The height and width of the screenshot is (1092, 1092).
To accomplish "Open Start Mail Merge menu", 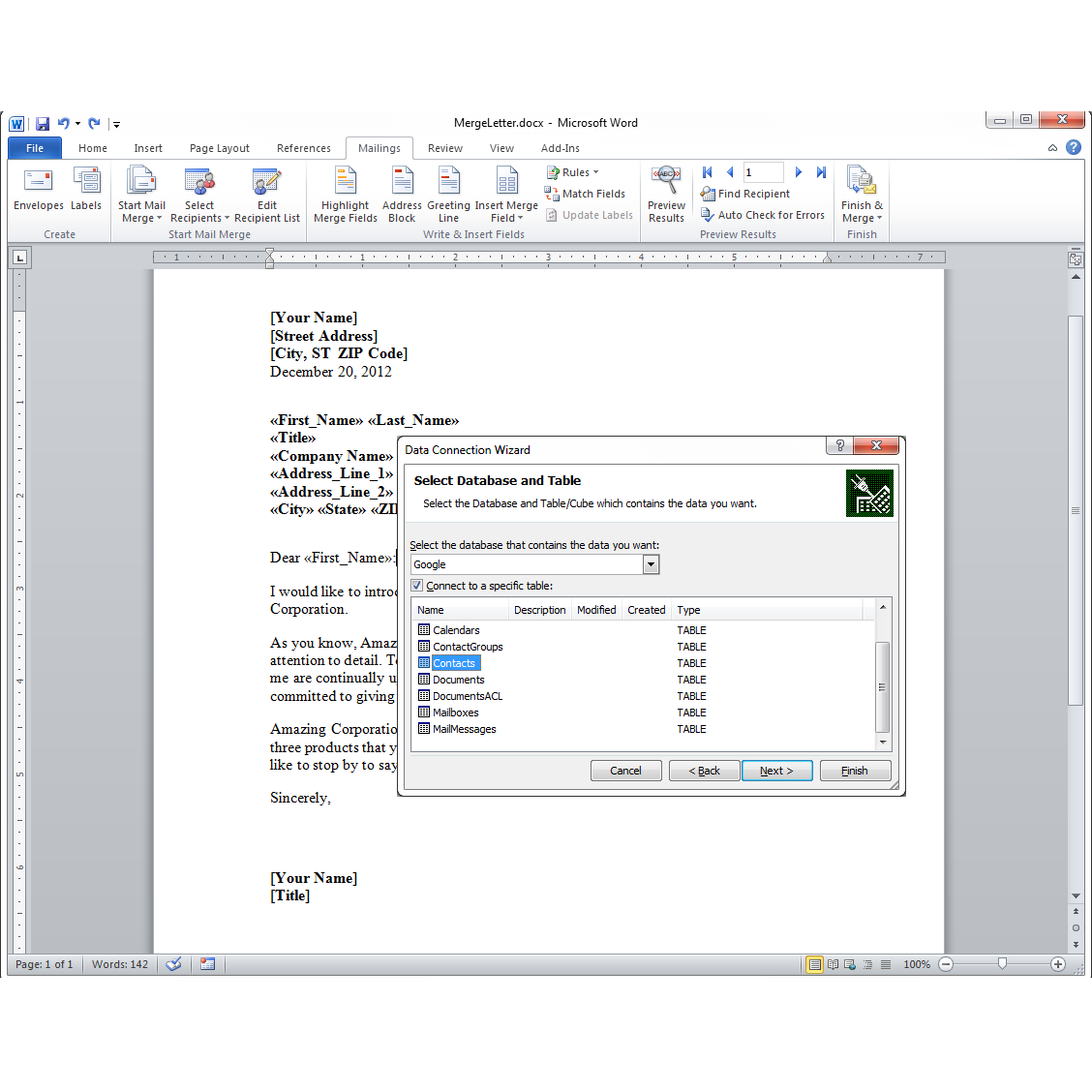I will 141,195.
